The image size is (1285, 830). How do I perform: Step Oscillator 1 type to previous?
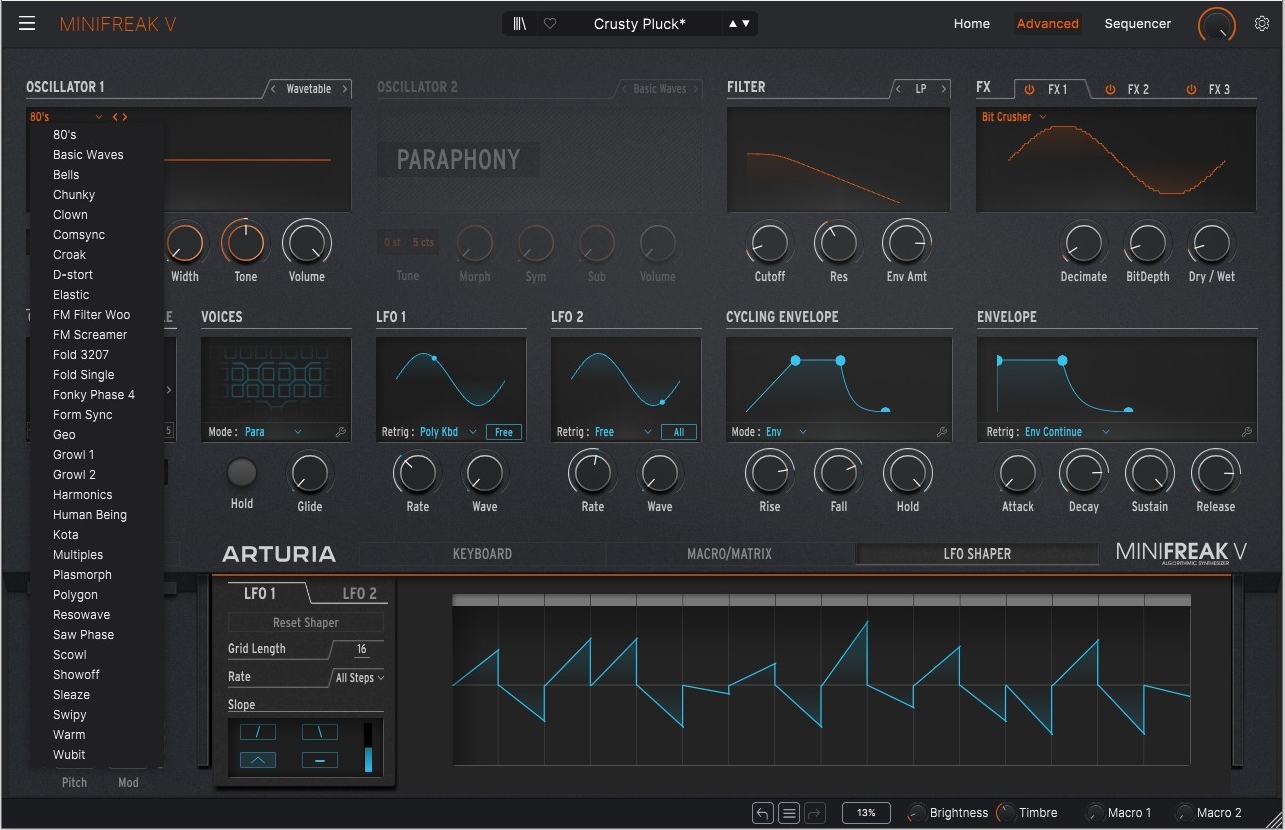274,89
